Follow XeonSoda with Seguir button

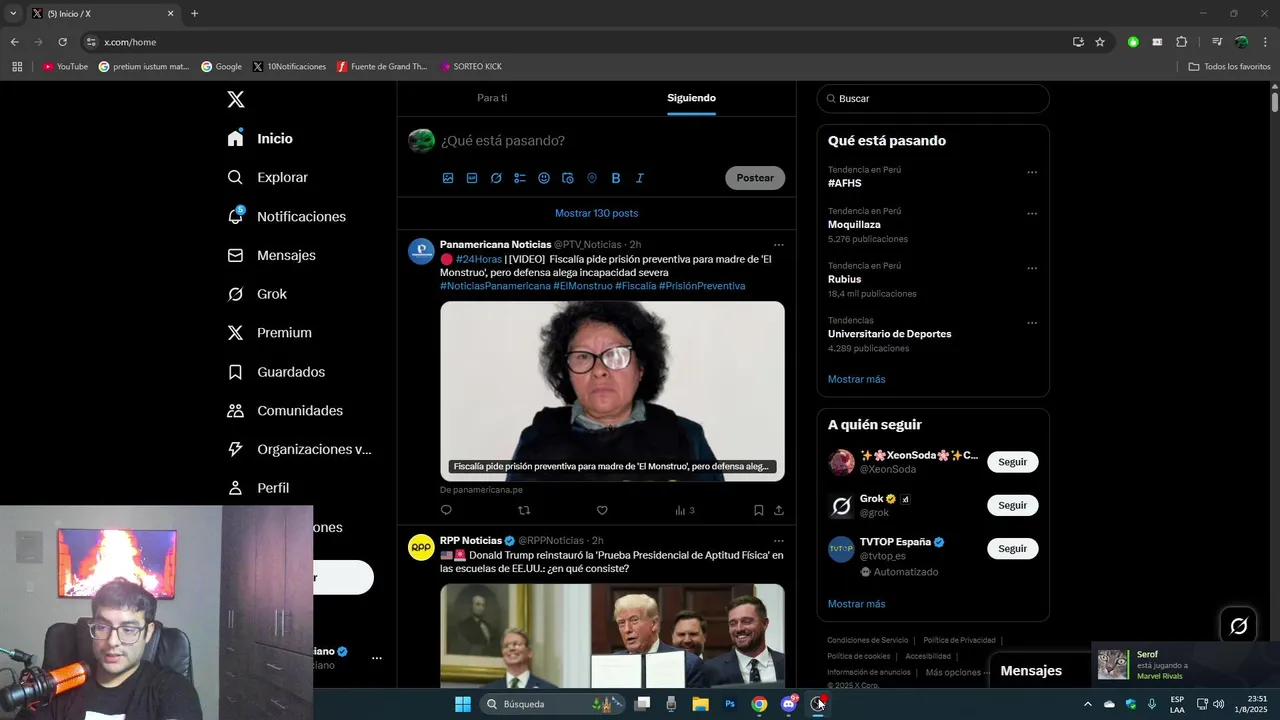pos(1012,462)
